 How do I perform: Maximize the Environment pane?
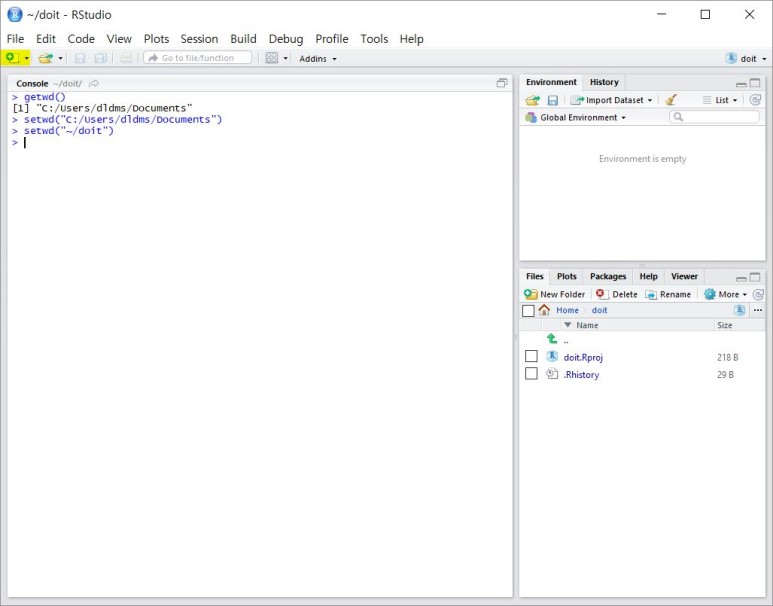pyautogui.click(x=755, y=83)
